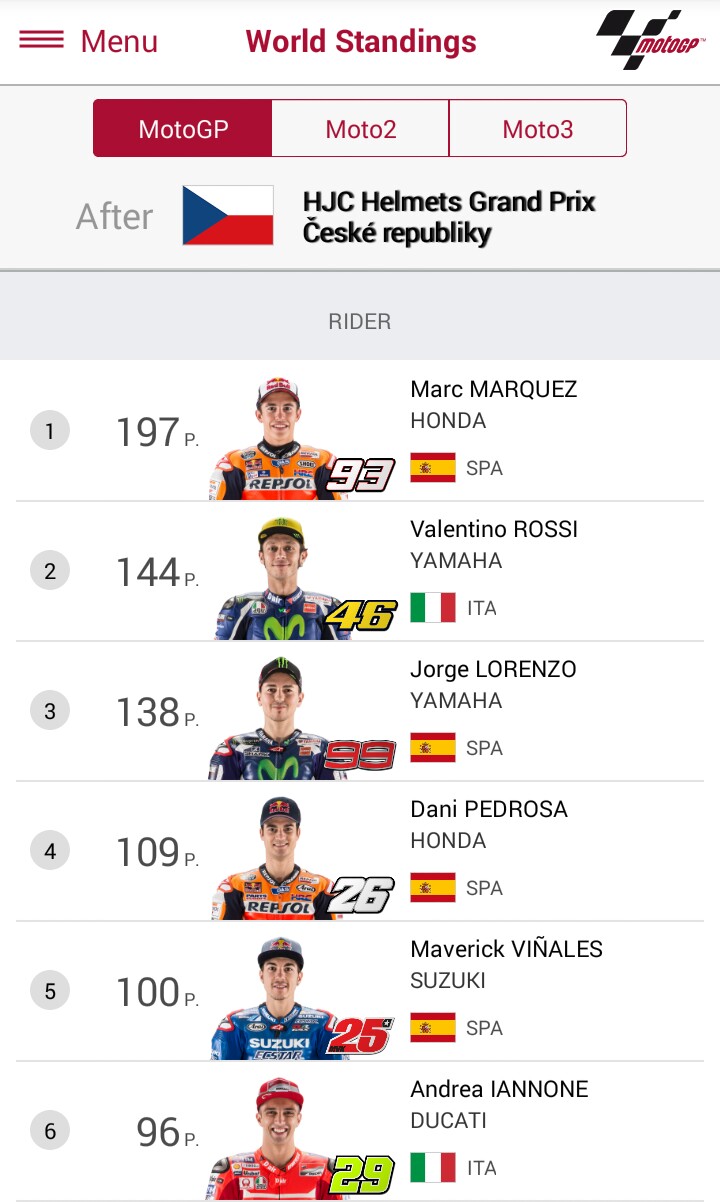Open Jorge LORENZO rider name

point(493,669)
